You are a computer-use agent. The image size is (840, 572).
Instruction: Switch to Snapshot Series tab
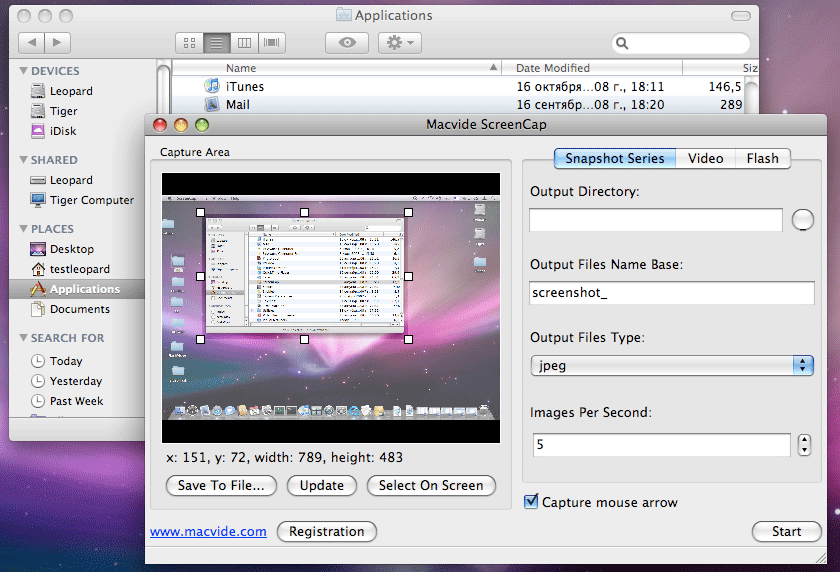[614, 159]
